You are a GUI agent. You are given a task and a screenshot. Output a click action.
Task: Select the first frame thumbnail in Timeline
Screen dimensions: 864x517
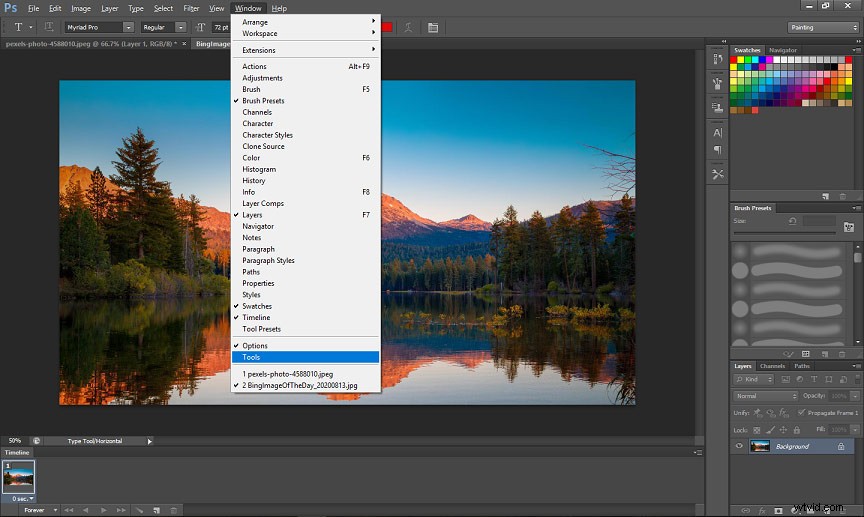18,477
